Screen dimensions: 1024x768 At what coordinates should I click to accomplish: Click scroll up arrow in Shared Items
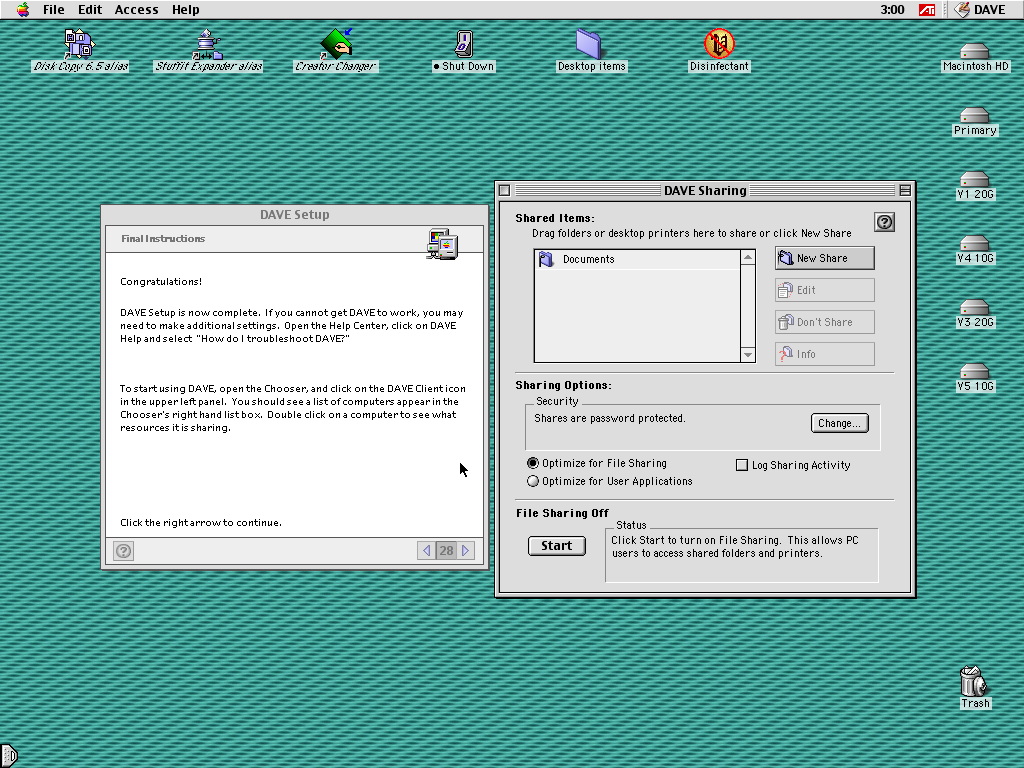point(748,257)
